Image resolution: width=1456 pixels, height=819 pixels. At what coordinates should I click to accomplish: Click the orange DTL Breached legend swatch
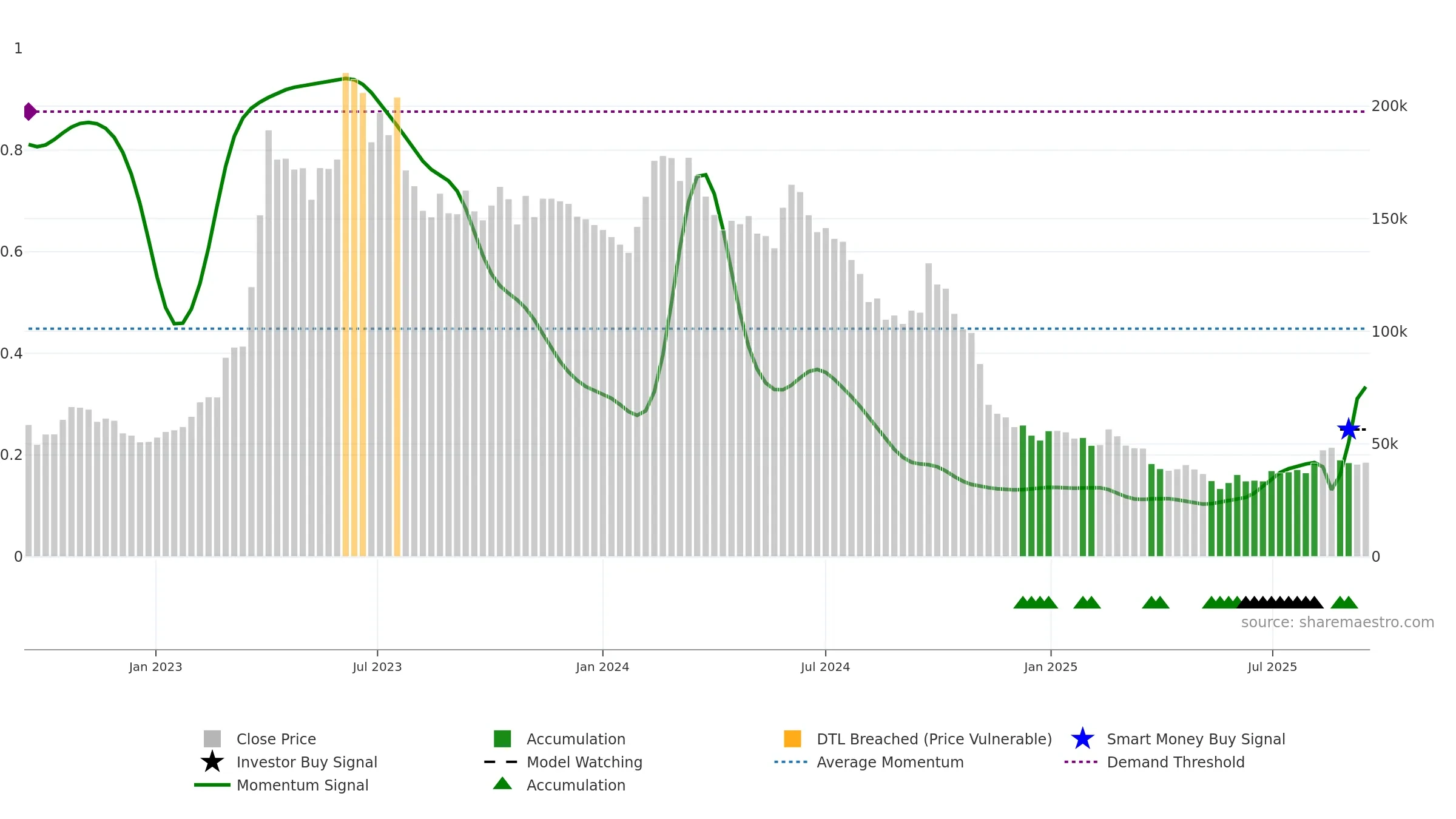pyautogui.click(x=792, y=739)
